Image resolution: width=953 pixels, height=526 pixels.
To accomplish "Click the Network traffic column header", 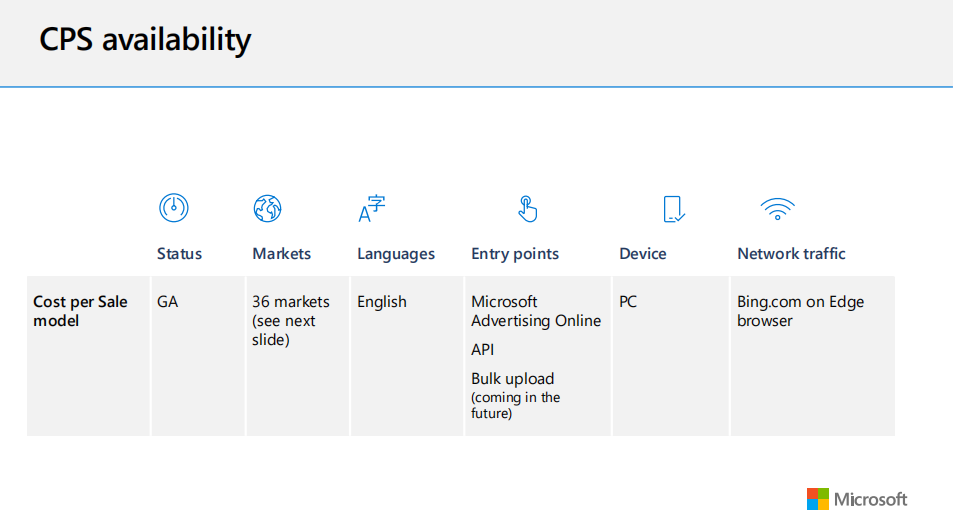I will click(x=791, y=254).
